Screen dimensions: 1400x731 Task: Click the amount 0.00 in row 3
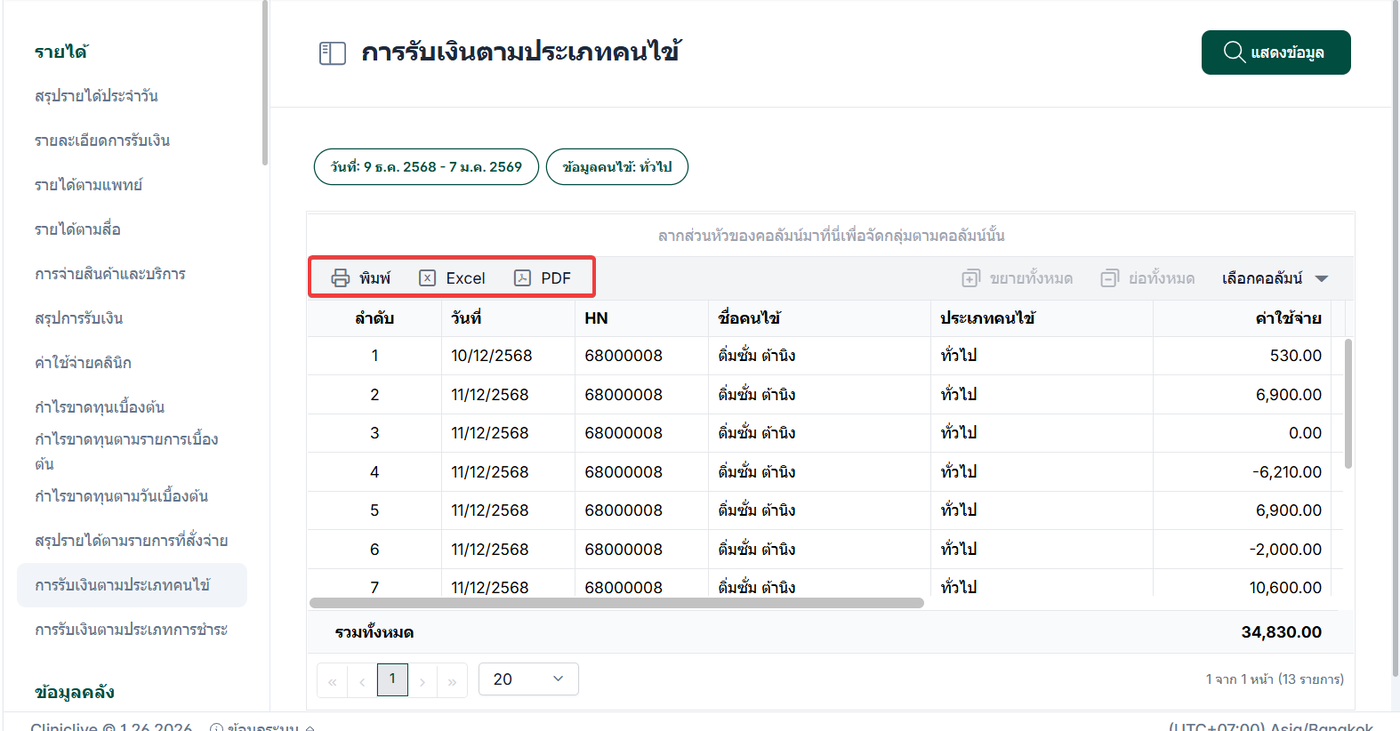click(x=1306, y=433)
